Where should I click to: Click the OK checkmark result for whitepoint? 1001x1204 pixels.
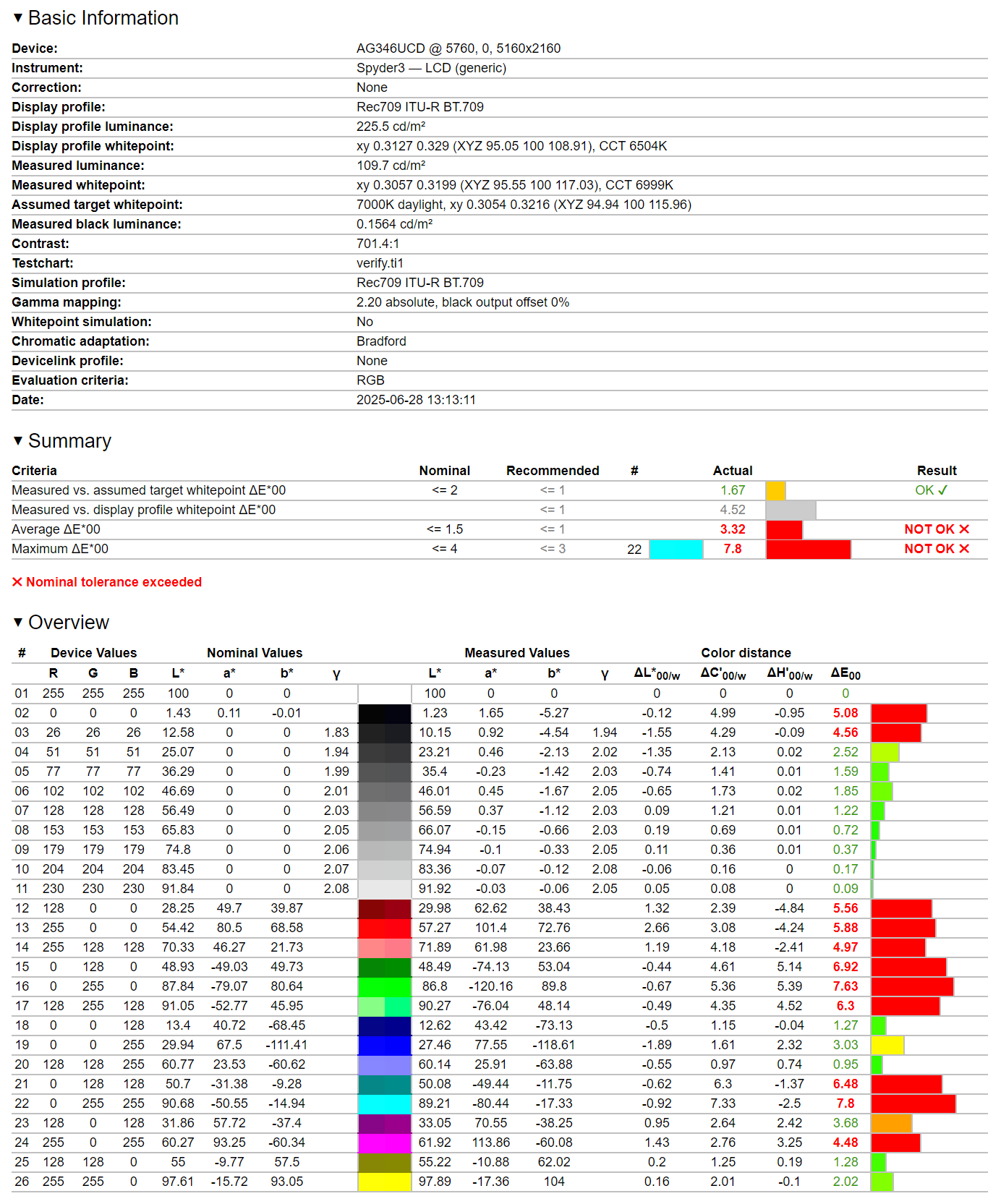(931, 490)
